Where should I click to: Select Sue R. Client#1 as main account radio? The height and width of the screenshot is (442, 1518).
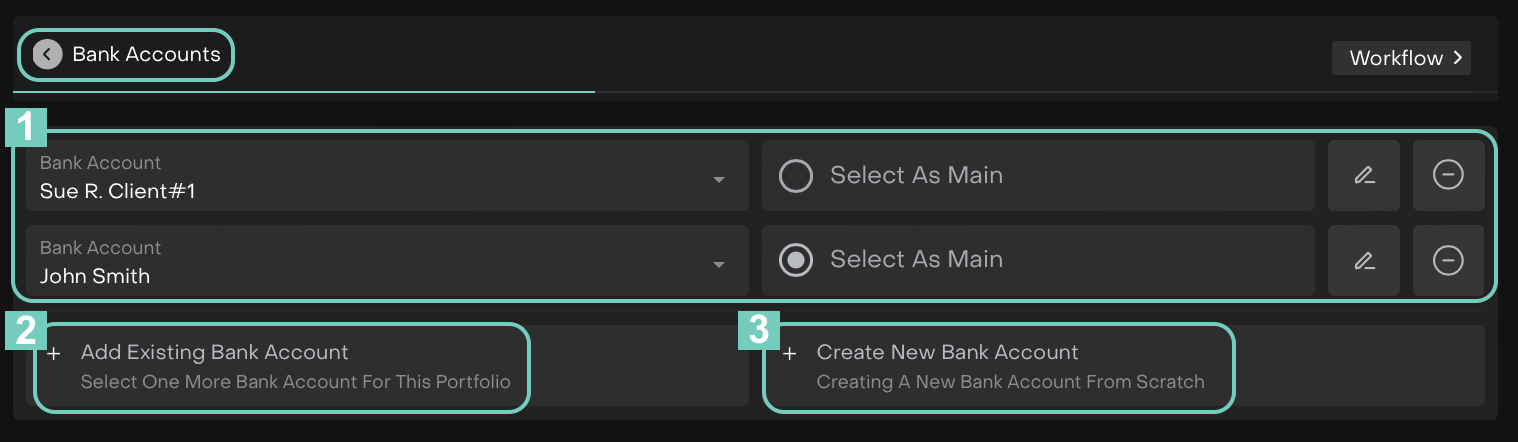point(796,176)
